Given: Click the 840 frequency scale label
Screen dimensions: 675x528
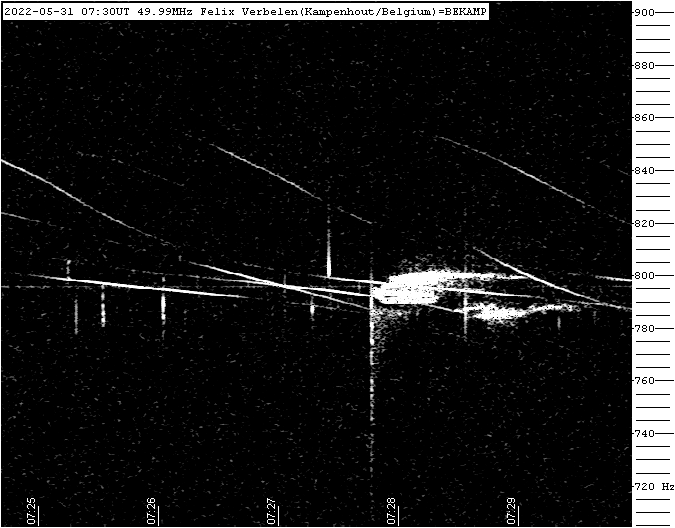Looking at the screenshot, I should coord(644,170).
